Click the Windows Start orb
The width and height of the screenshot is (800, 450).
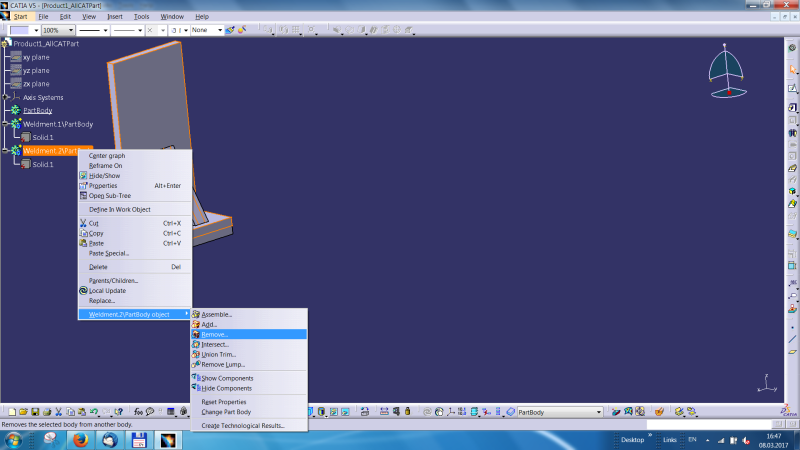coord(13,440)
